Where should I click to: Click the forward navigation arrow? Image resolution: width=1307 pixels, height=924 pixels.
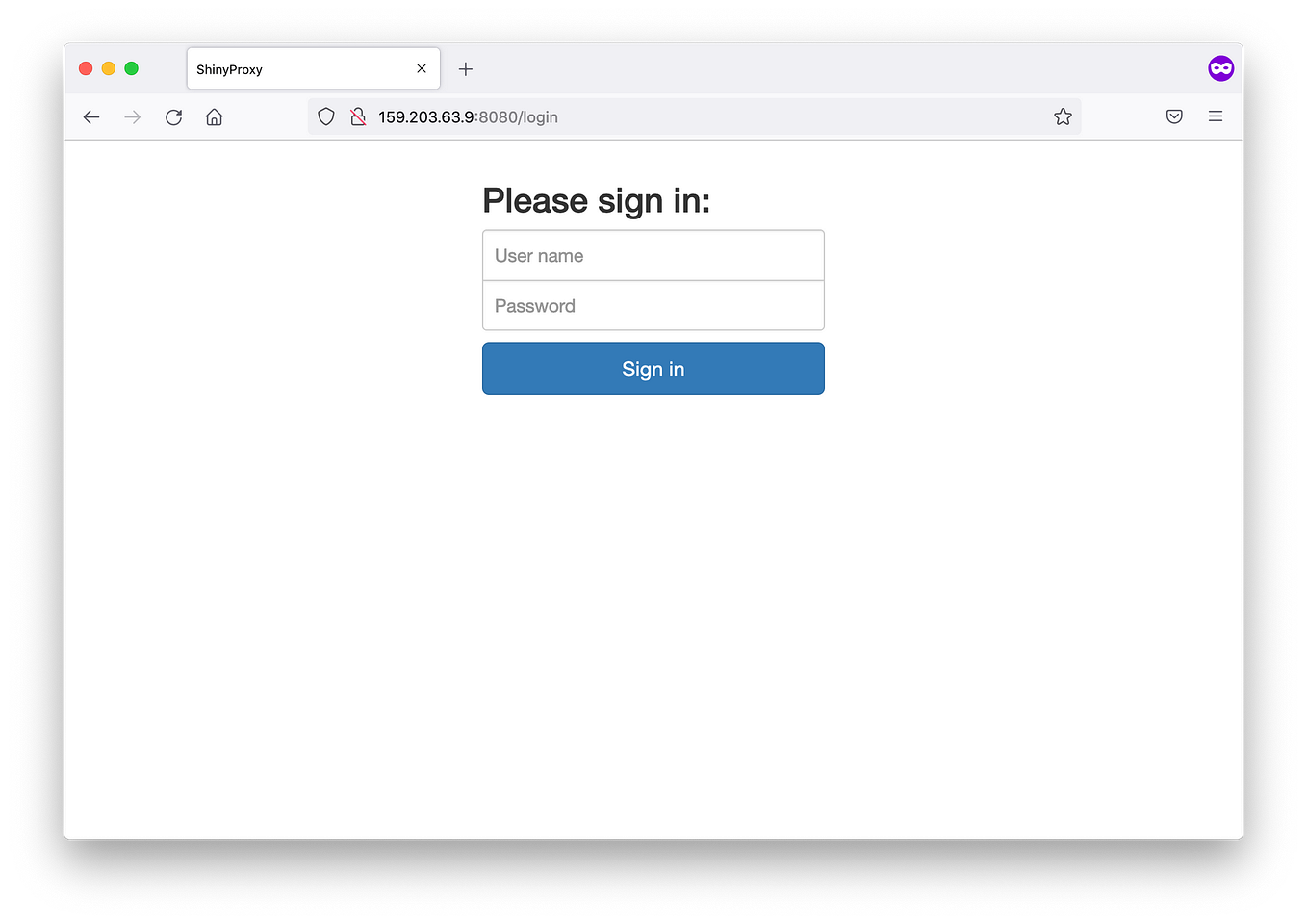tap(133, 117)
